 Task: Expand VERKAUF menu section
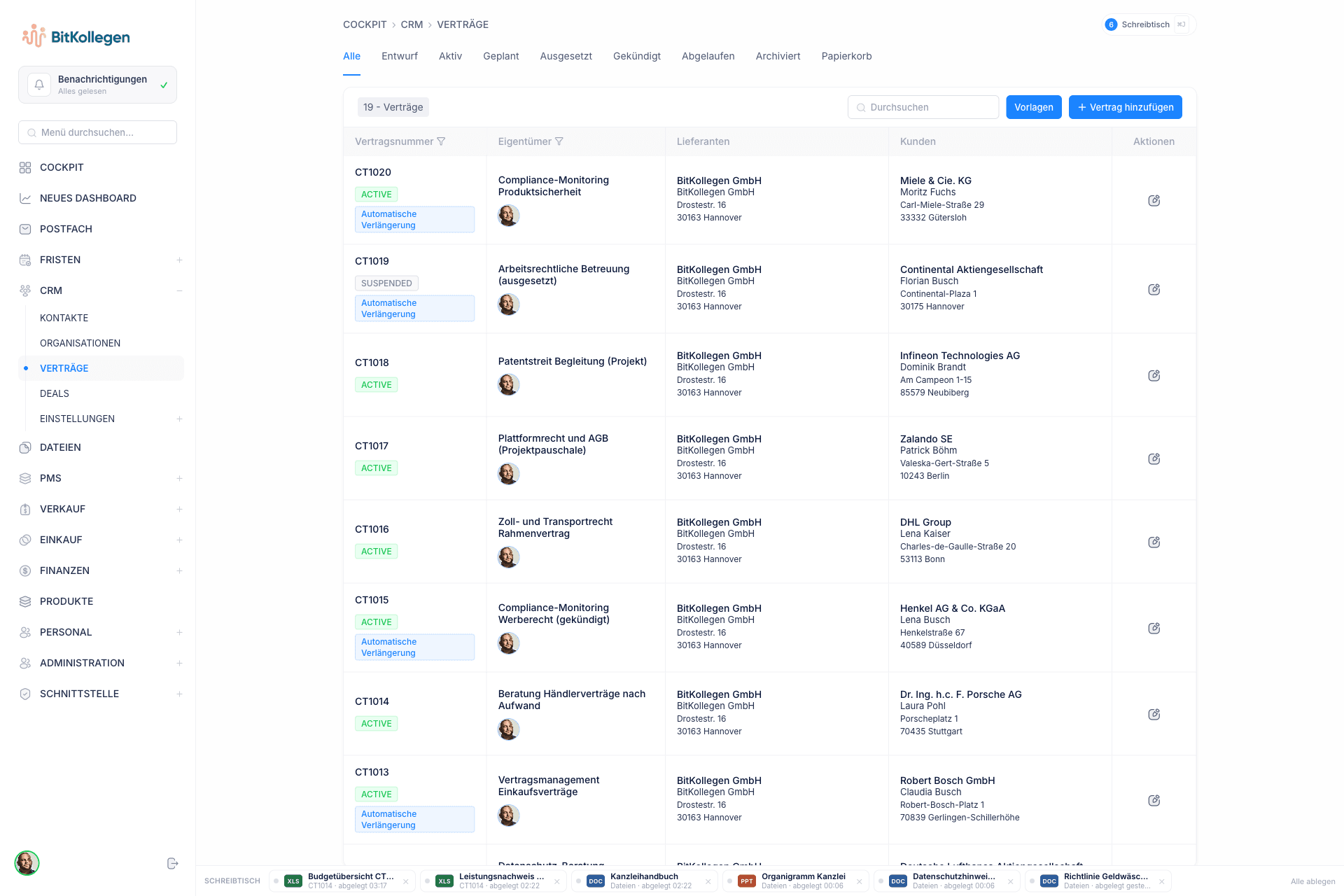(179, 509)
